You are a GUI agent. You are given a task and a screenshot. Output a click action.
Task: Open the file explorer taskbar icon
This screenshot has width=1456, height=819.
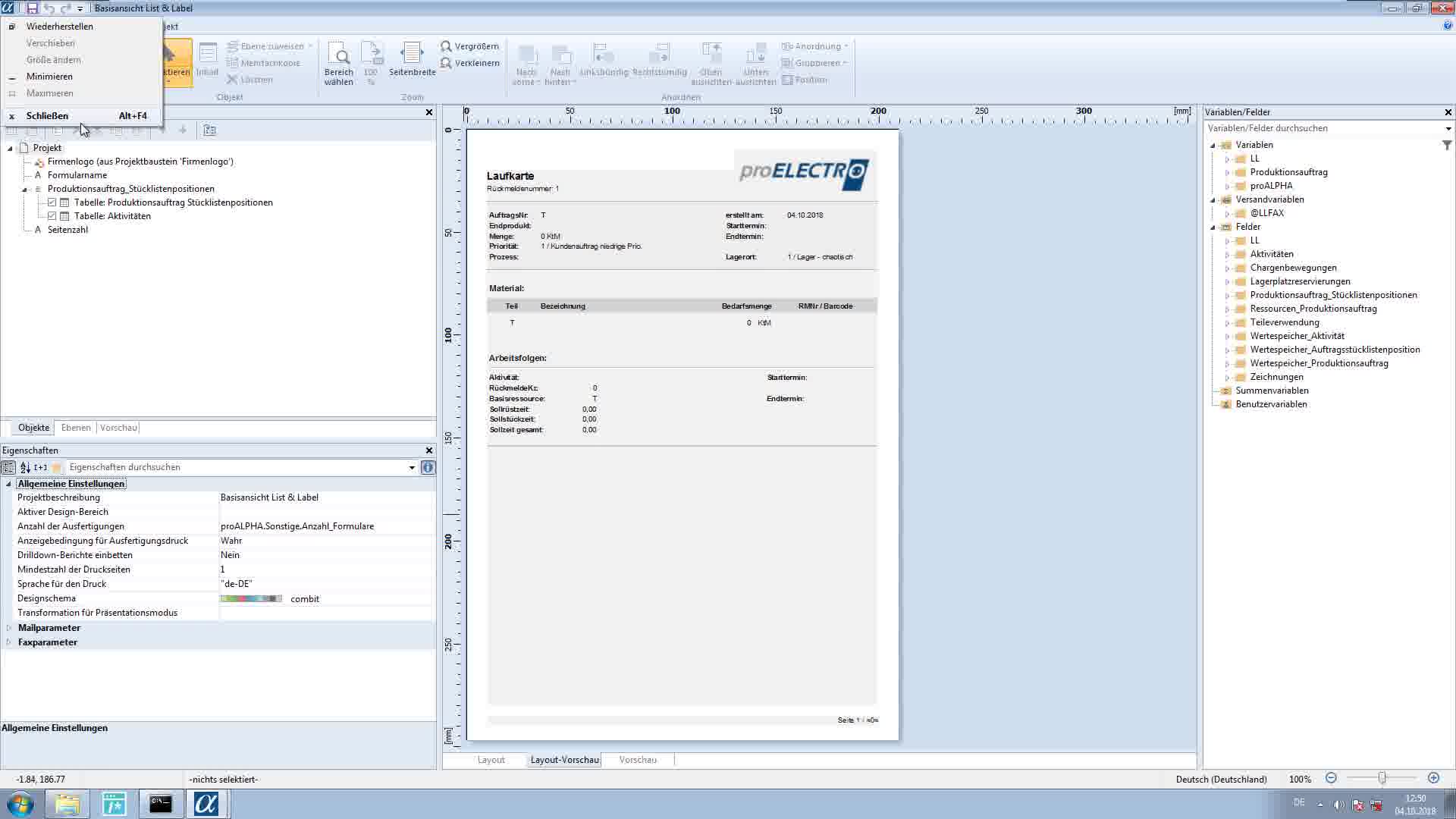pyautogui.click(x=67, y=804)
